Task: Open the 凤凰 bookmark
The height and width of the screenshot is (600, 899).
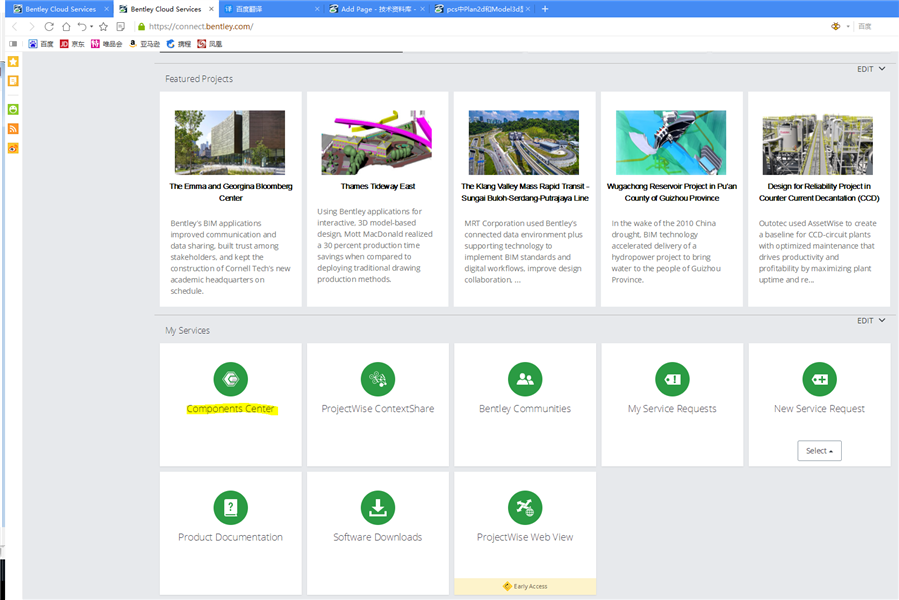Action: [x=210, y=44]
